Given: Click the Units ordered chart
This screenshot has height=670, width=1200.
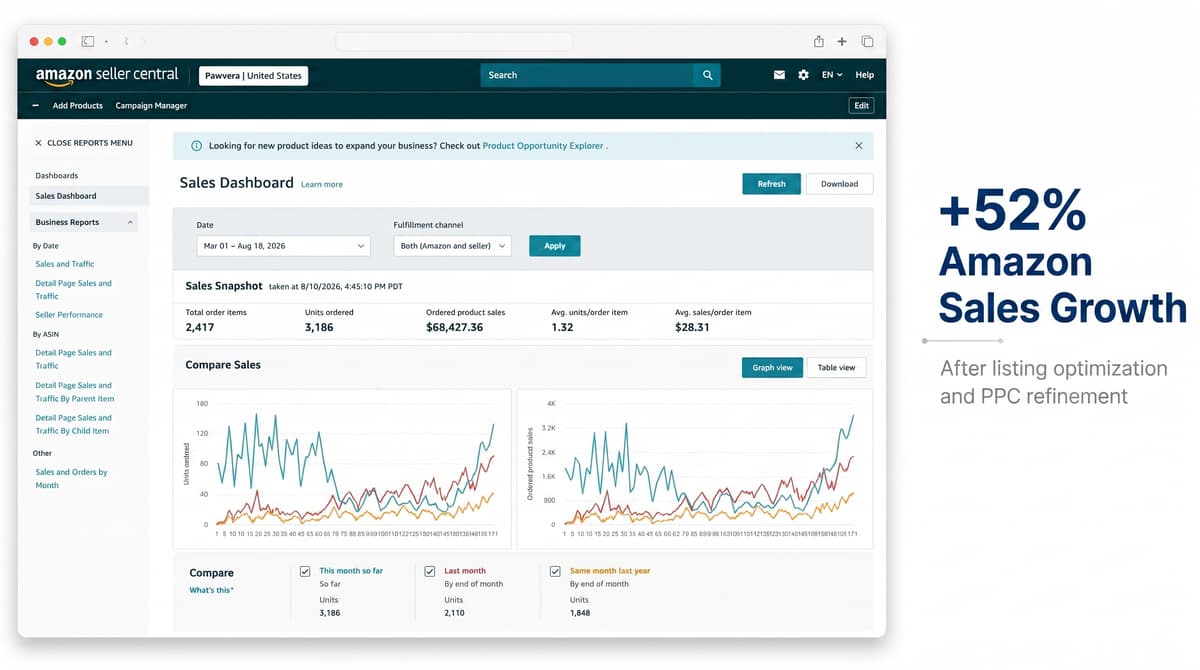Looking at the screenshot, I should click(343, 469).
